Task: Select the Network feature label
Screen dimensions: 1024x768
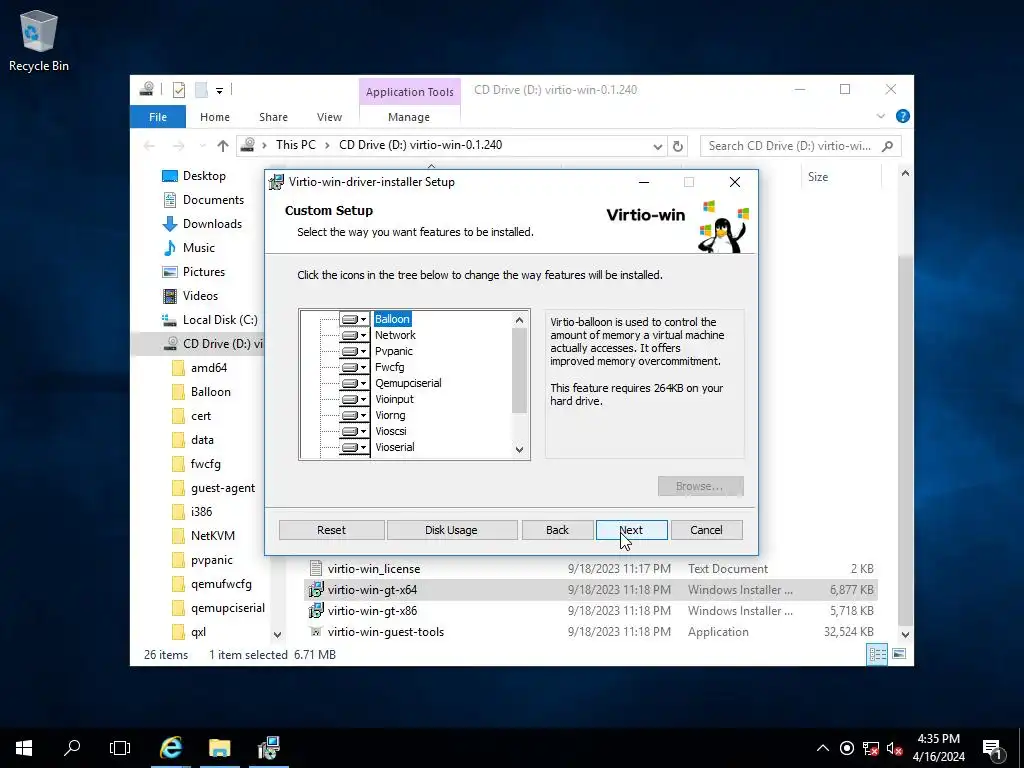Action: tap(395, 335)
